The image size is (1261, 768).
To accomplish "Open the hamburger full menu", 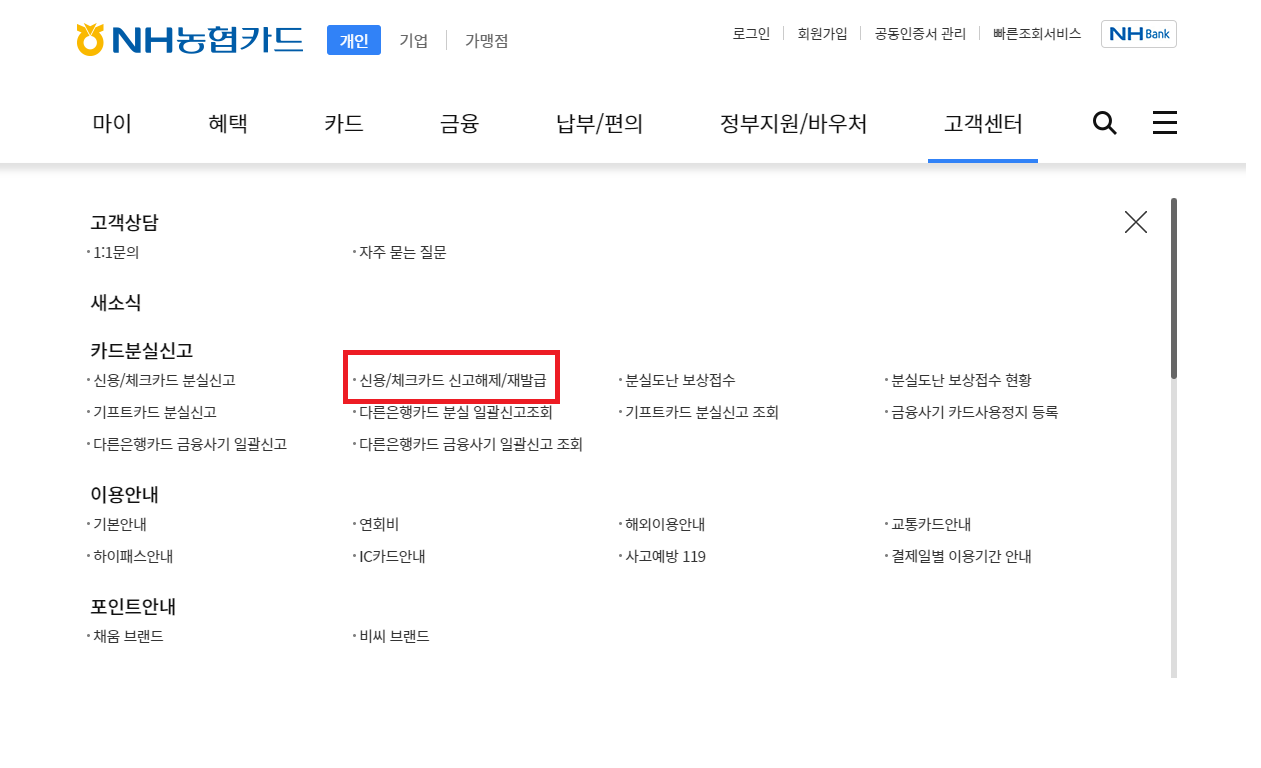I will (1164, 122).
